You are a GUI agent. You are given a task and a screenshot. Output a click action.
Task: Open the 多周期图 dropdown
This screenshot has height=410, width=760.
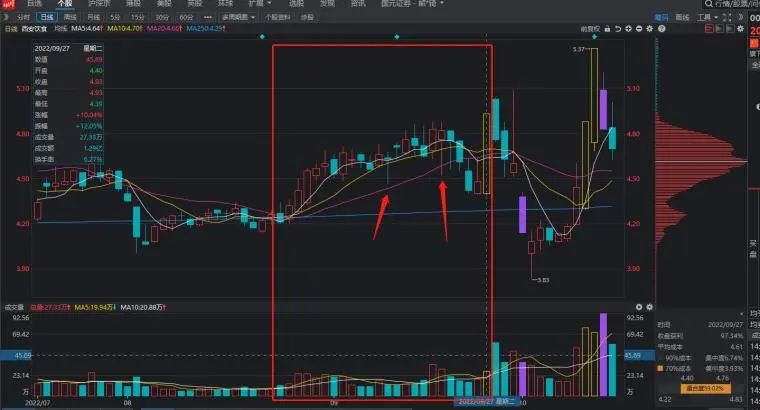click(x=239, y=17)
